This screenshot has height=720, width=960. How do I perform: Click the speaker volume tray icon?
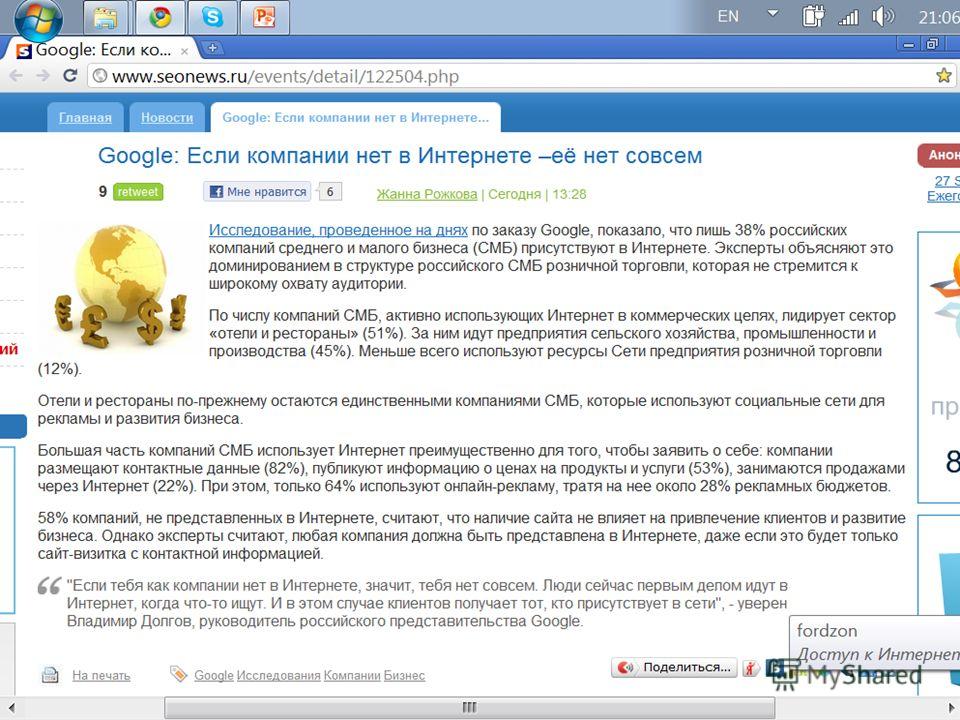(883, 16)
